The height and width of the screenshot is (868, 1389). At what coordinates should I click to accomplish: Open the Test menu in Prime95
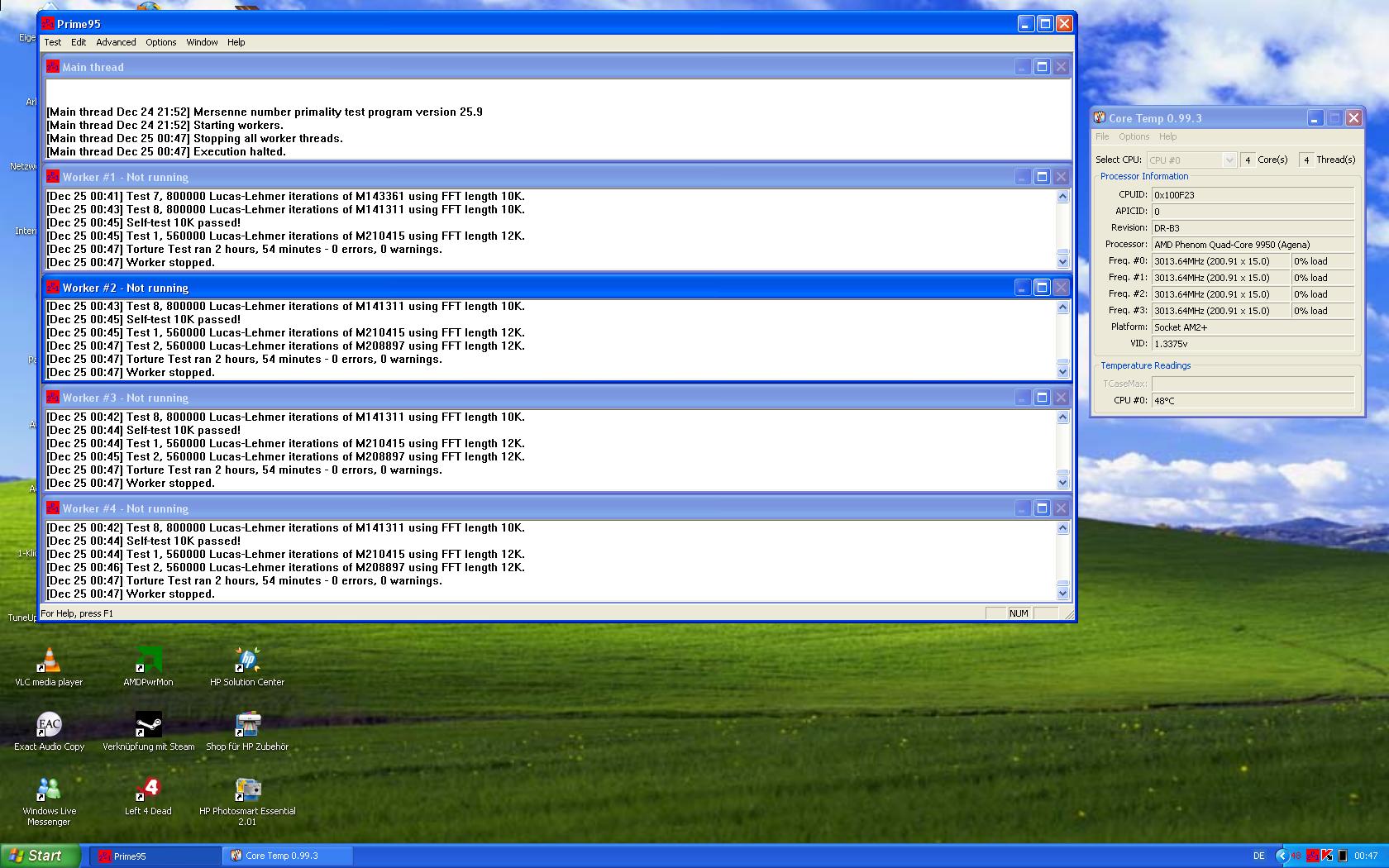52,42
